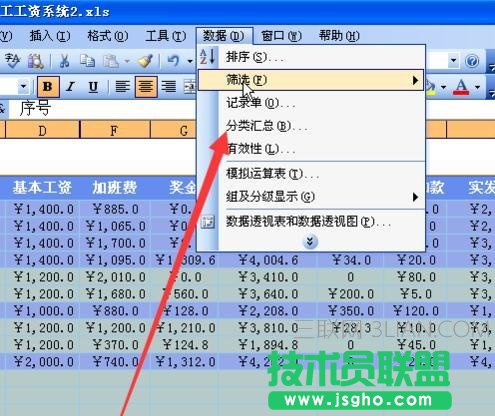This screenshot has width=495, height=416.
Task: Select the cell ¥350.0
Action: (x=351, y=311)
